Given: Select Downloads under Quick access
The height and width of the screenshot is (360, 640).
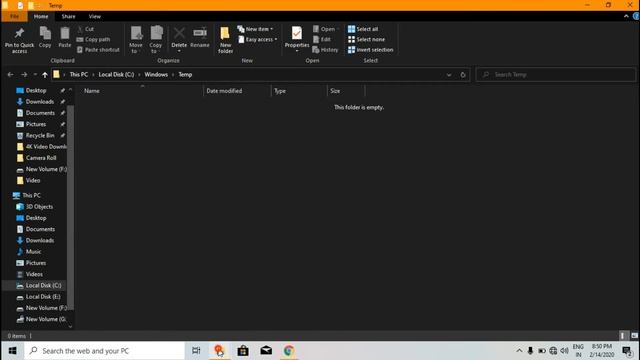Looking at the screenshot, I should coord(40,102).
